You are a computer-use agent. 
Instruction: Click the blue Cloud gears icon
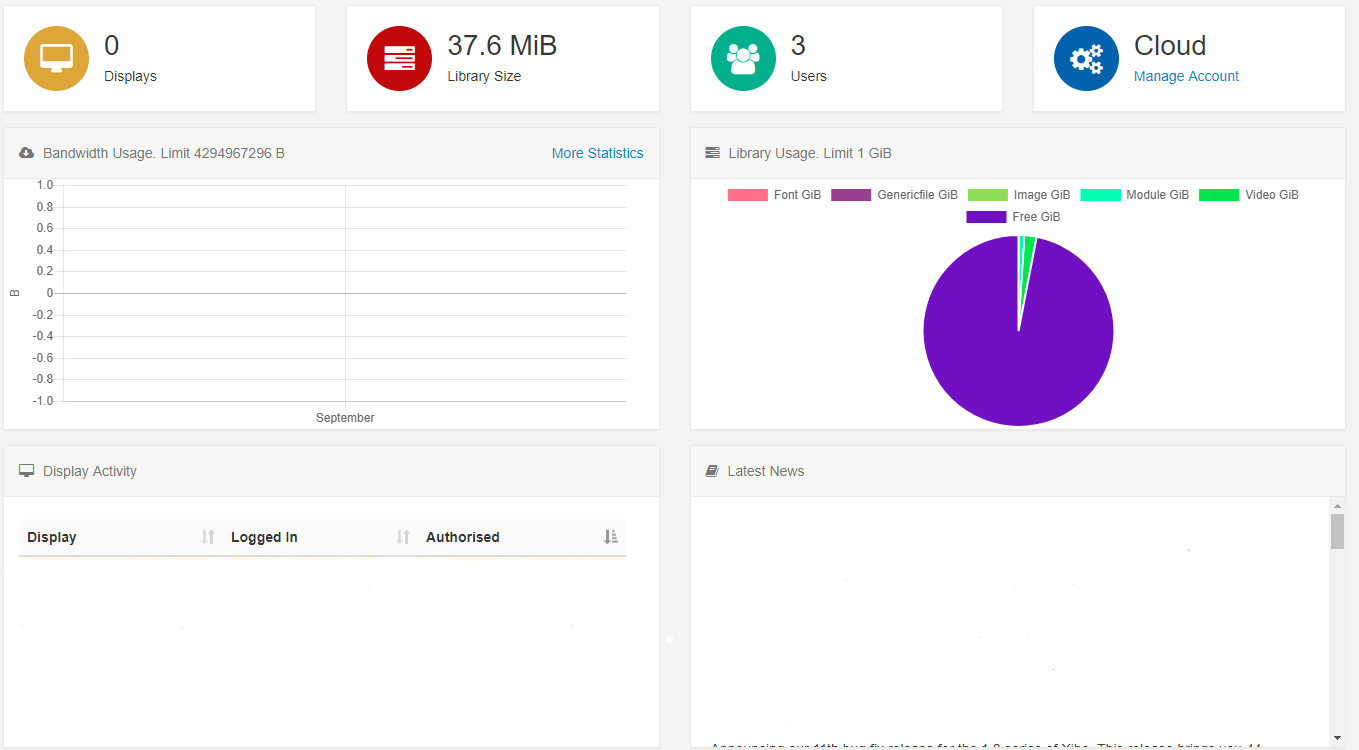tap(1086, 58)
